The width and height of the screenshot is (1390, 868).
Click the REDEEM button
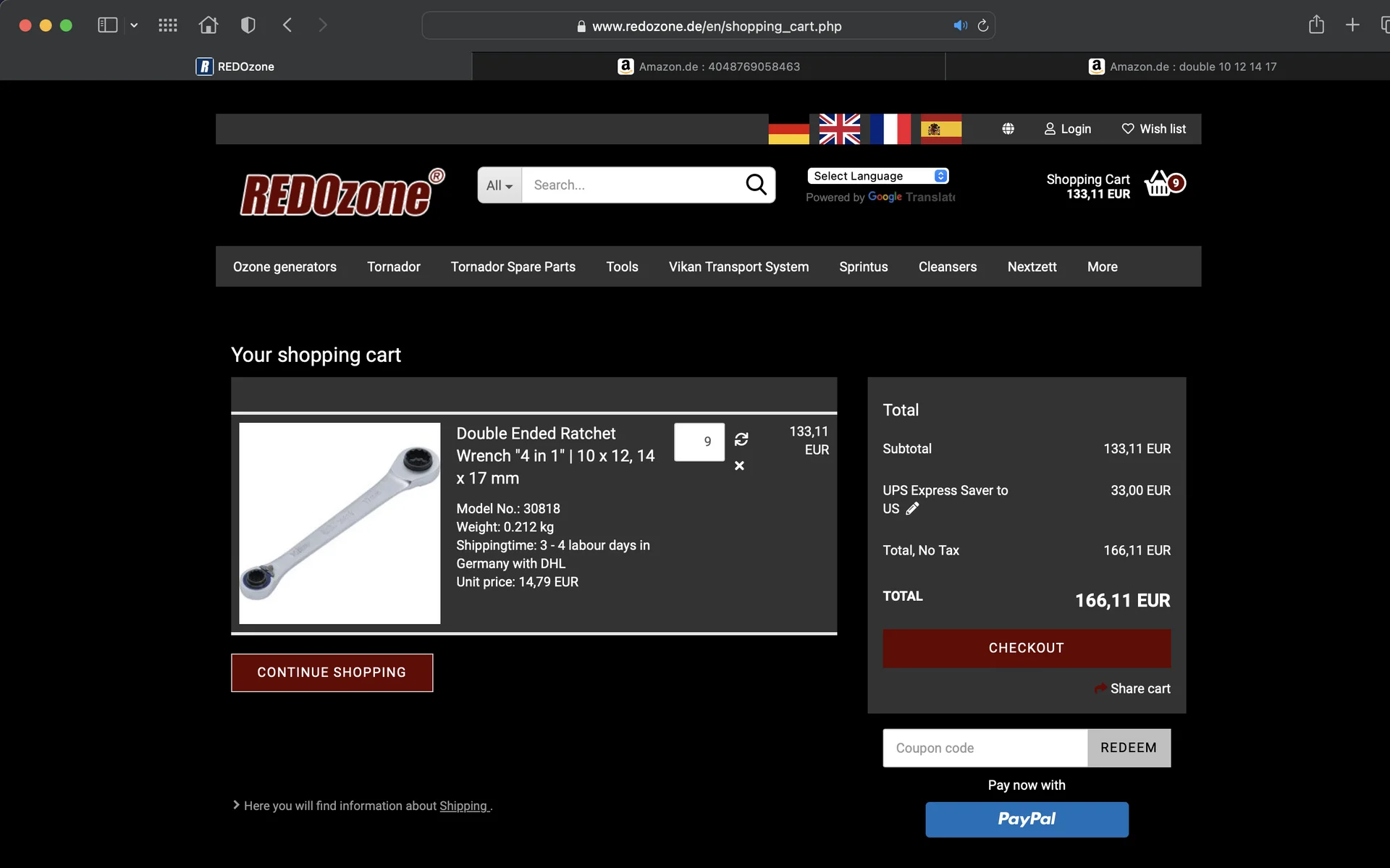pyautogui.click(x=1129, y=748)
